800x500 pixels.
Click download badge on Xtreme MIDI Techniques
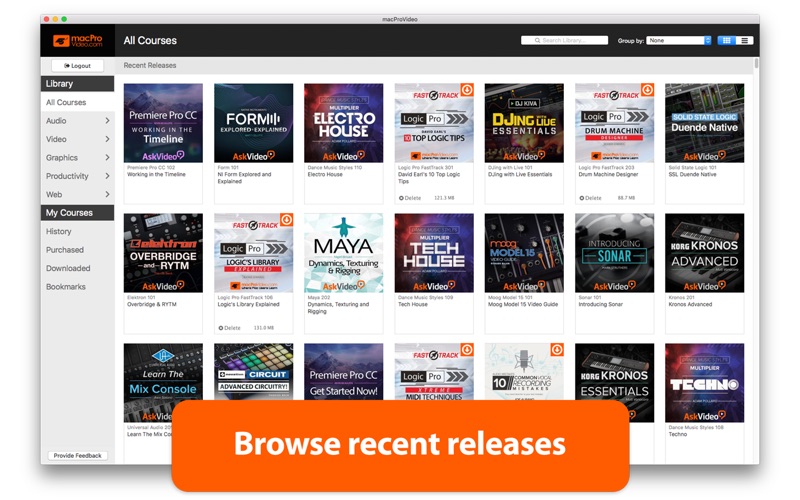[467, 350]
